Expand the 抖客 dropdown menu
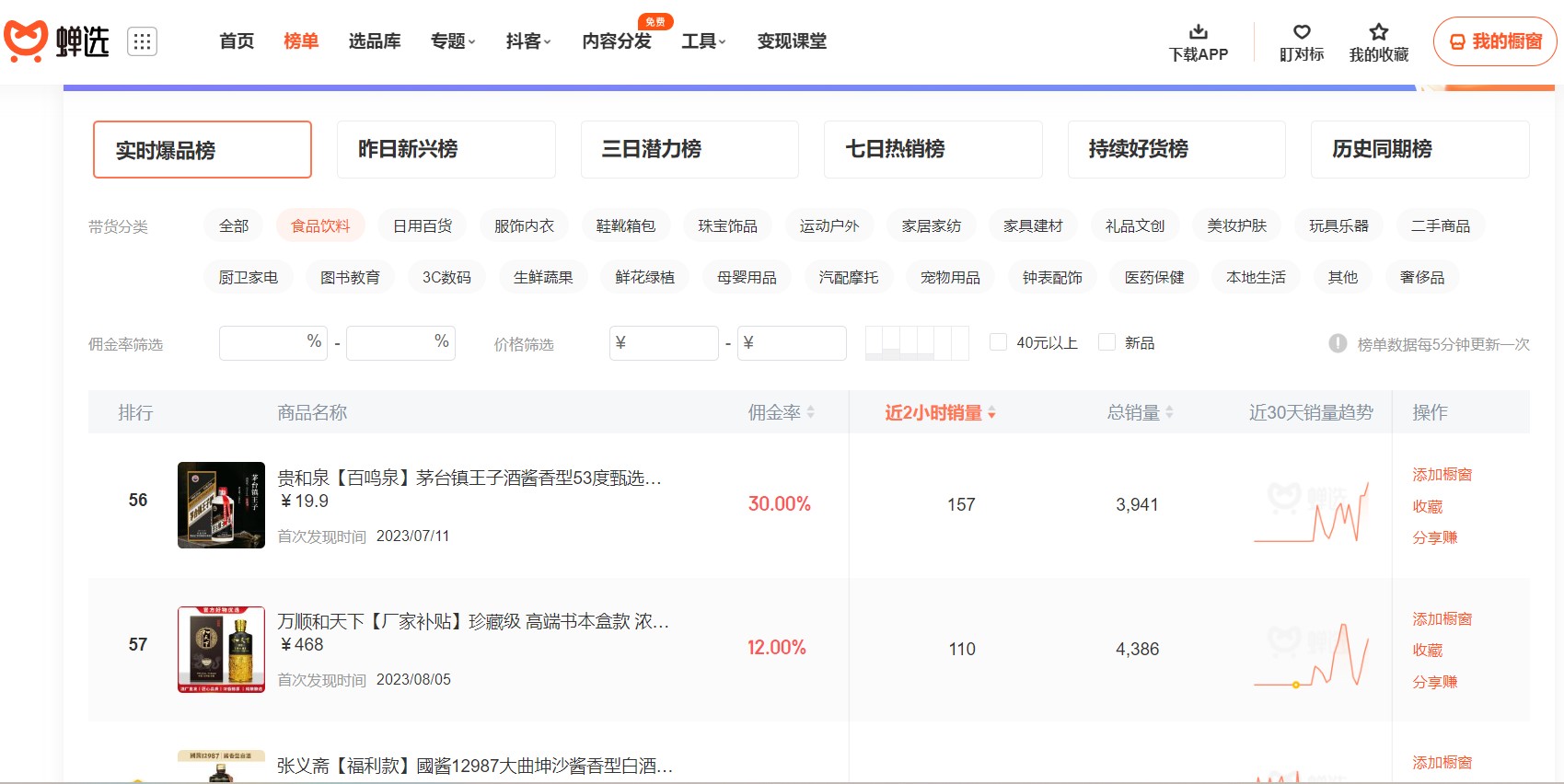Screen dimensions: 1564x784 coord(528,41)
